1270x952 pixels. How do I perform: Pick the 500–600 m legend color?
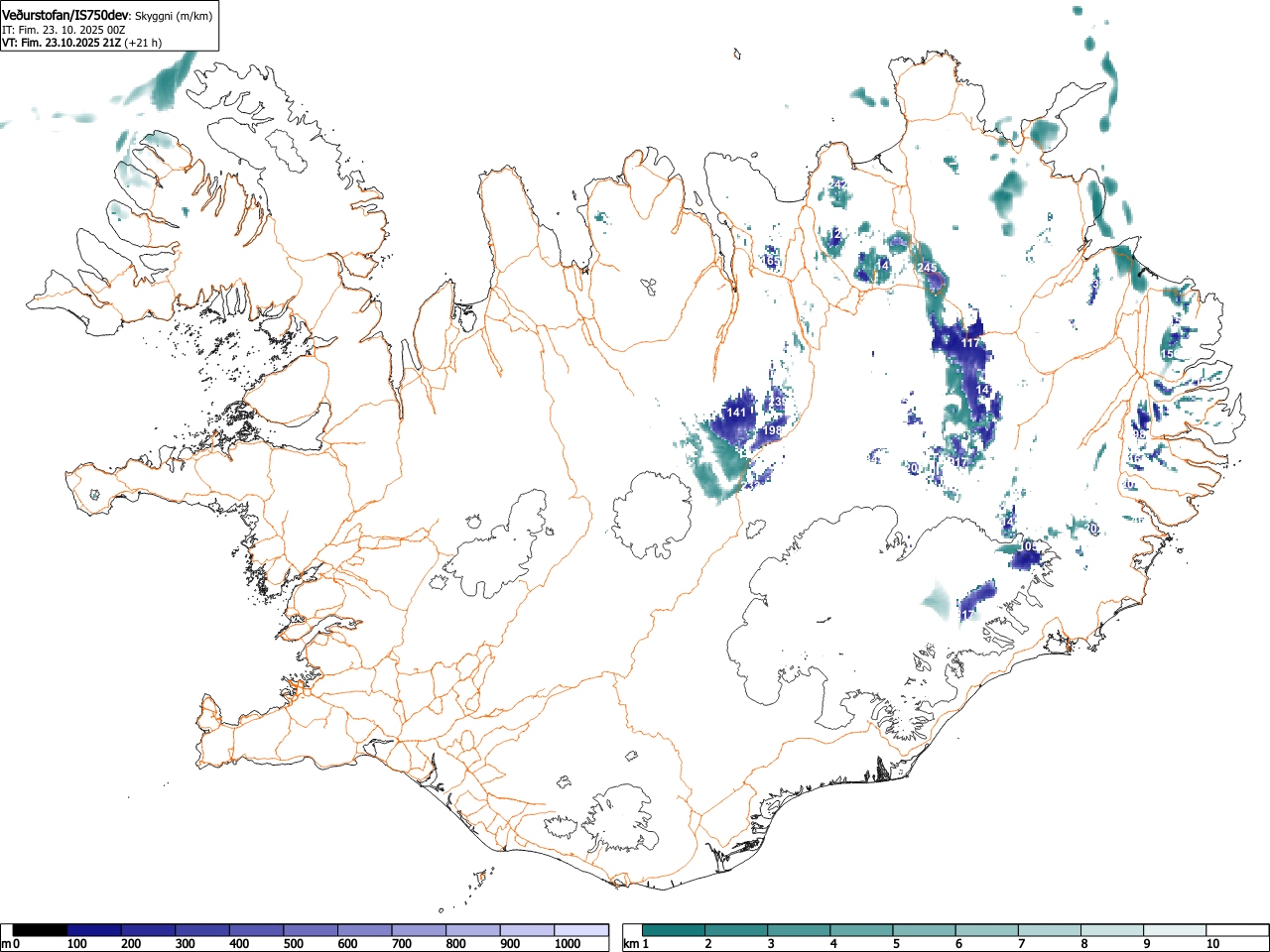311,930
